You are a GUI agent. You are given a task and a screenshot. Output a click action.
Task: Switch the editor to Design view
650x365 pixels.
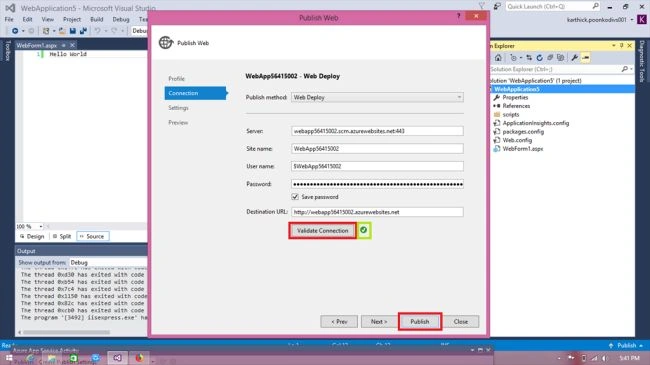click(x=32, y=236)
